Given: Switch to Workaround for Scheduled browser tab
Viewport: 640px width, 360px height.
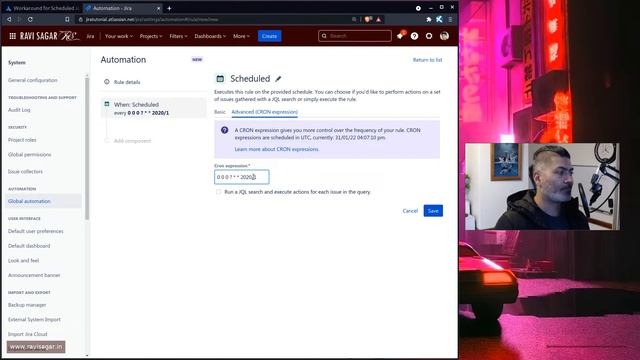Looking at the screenshot, I should click(x=42, y=8).
